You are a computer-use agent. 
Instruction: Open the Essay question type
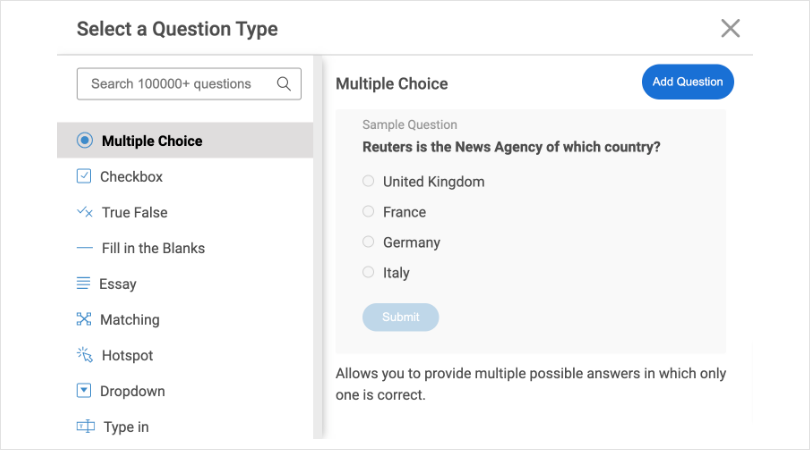[118, 284]
